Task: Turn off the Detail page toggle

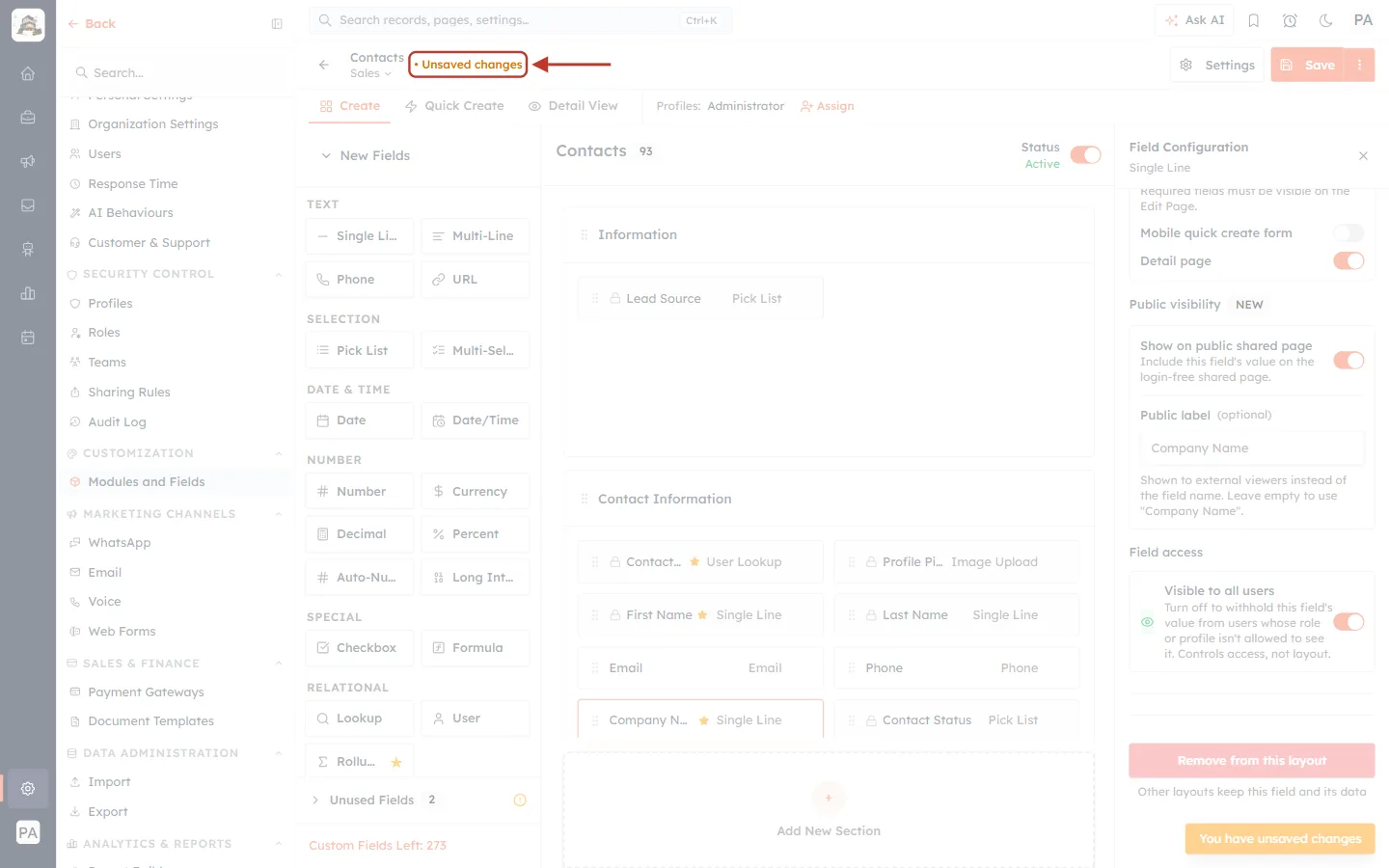Action: click(1348, 260)
